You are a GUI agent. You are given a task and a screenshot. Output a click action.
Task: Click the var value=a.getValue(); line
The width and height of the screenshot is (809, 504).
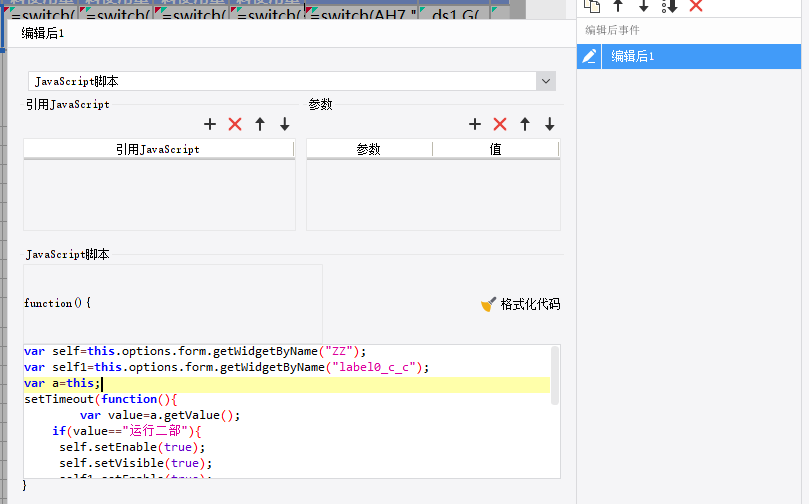160,415
